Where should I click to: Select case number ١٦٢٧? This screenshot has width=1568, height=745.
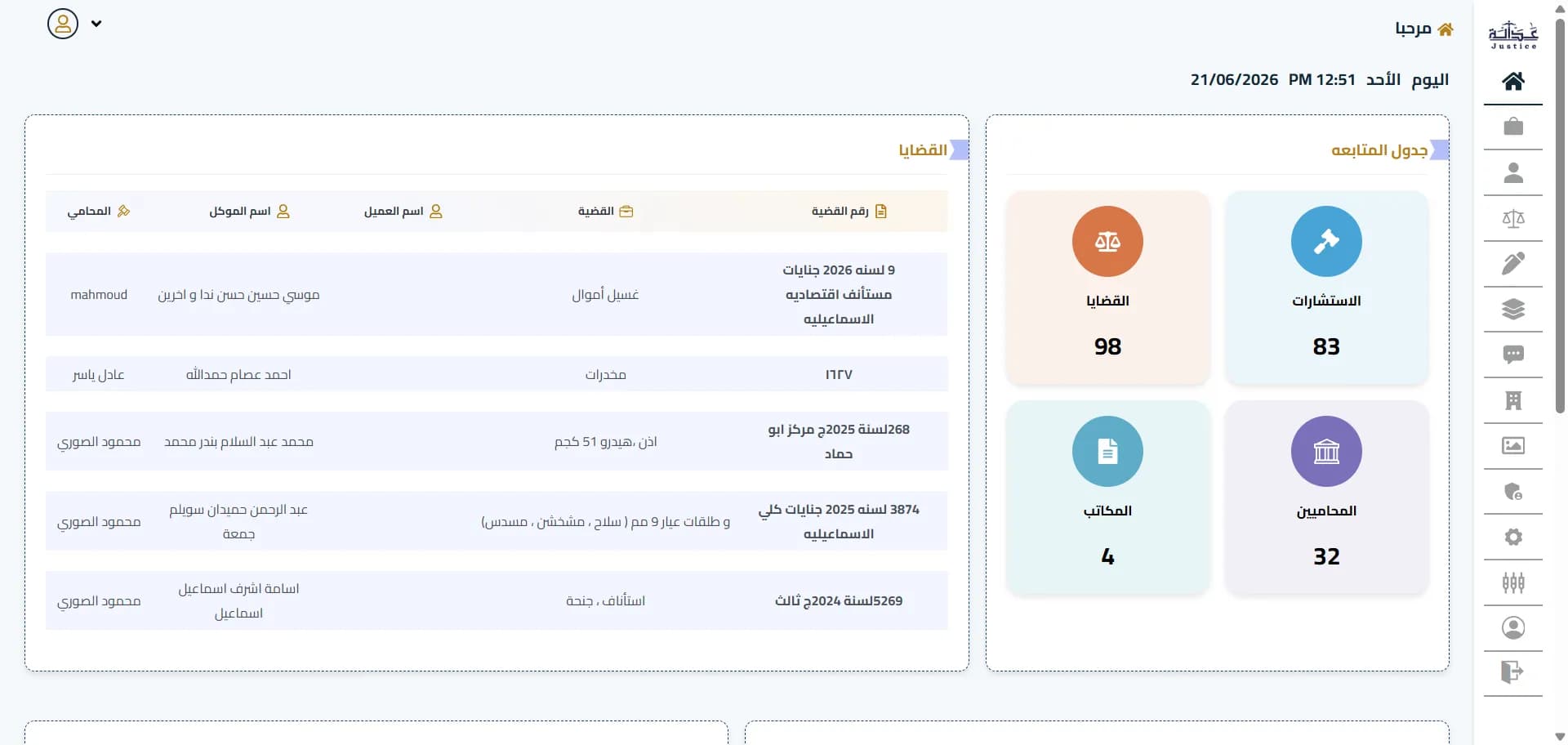(839, 374)
